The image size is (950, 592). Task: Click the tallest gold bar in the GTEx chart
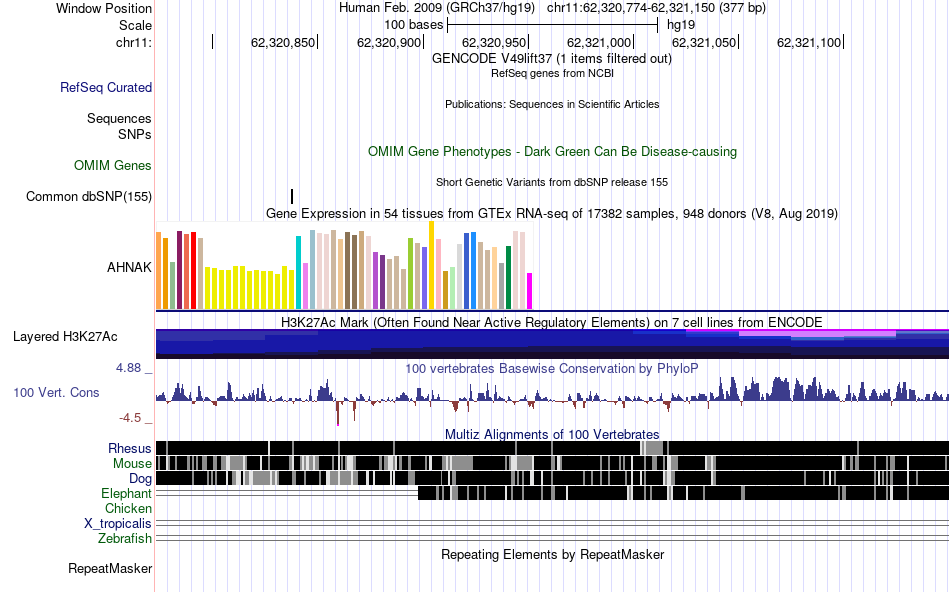(432, 265)
